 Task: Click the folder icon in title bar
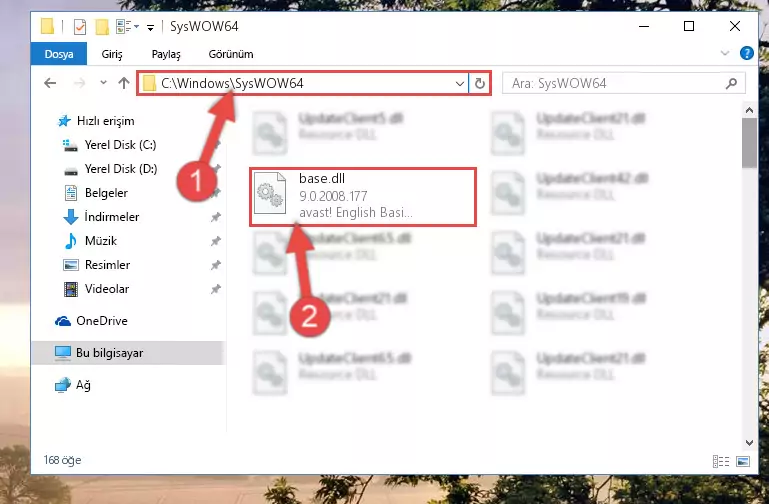pyautogui.click(x=48, y=26)
